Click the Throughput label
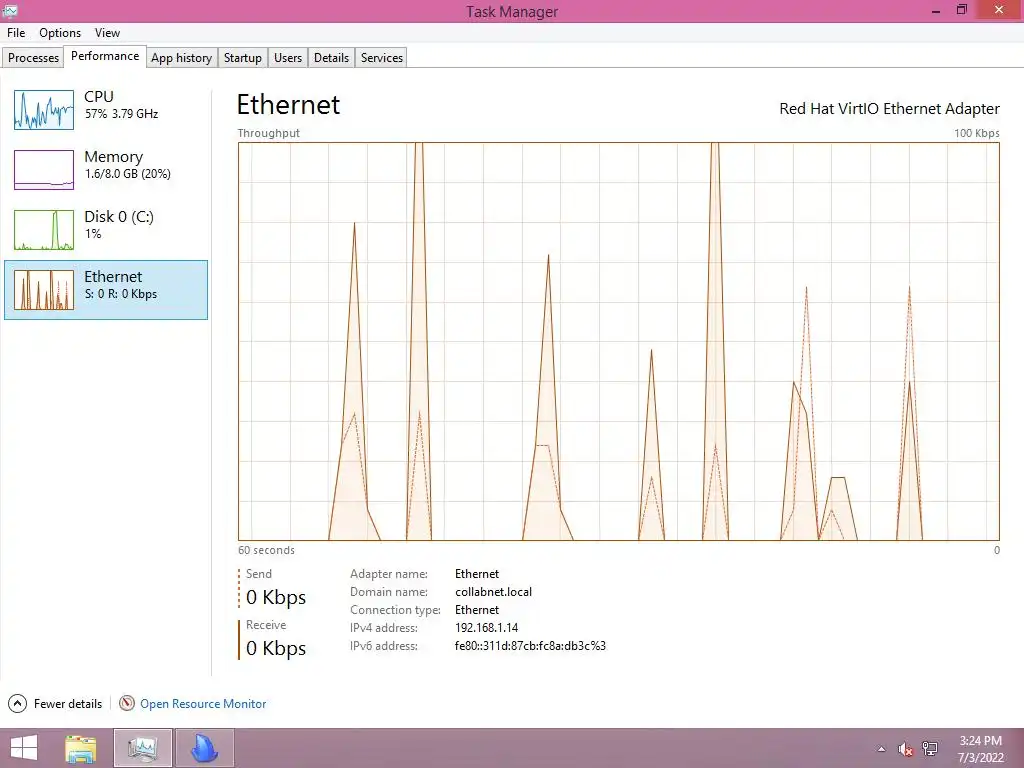 pos(268,133)
